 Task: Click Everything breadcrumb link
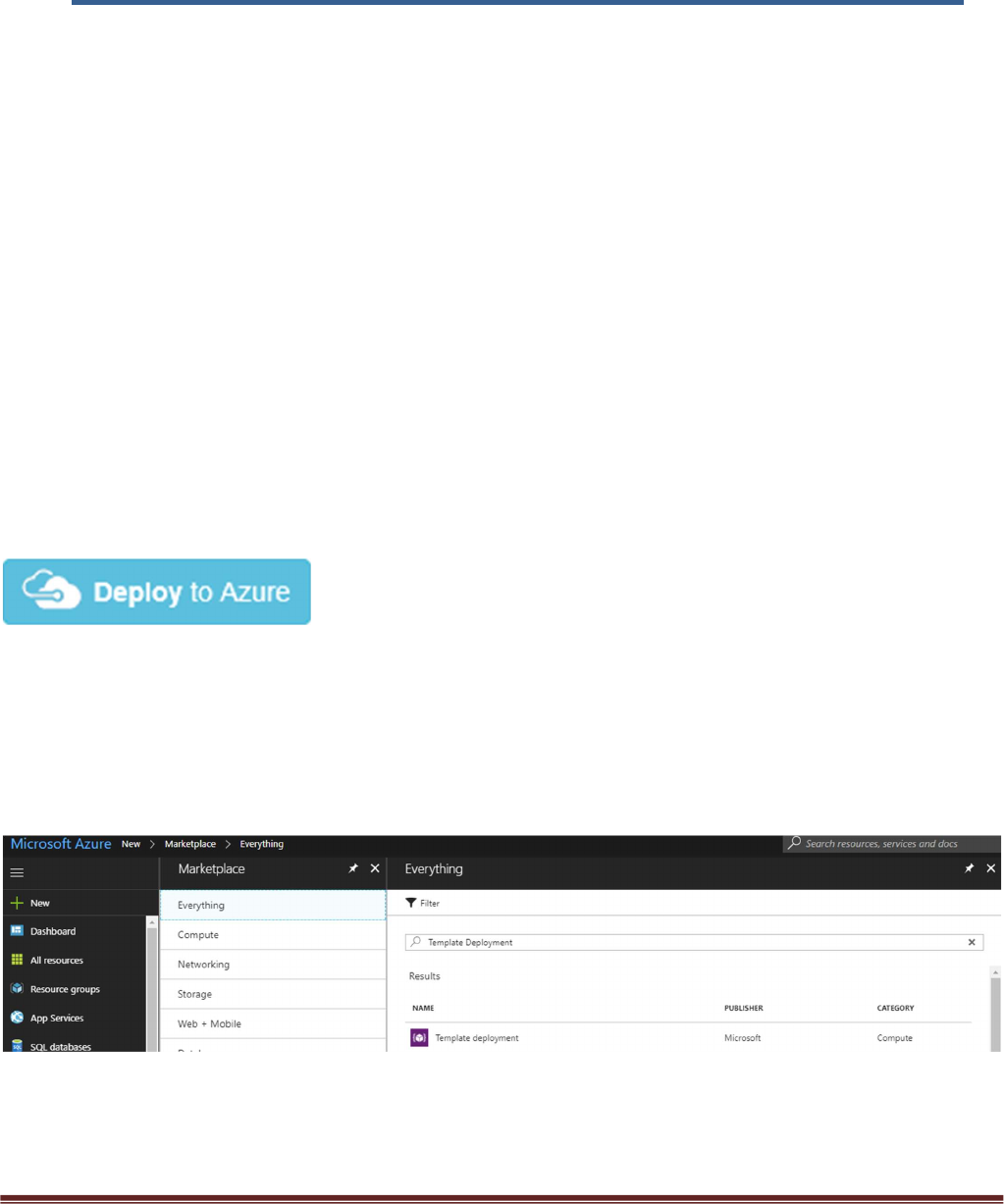(262, 844)
